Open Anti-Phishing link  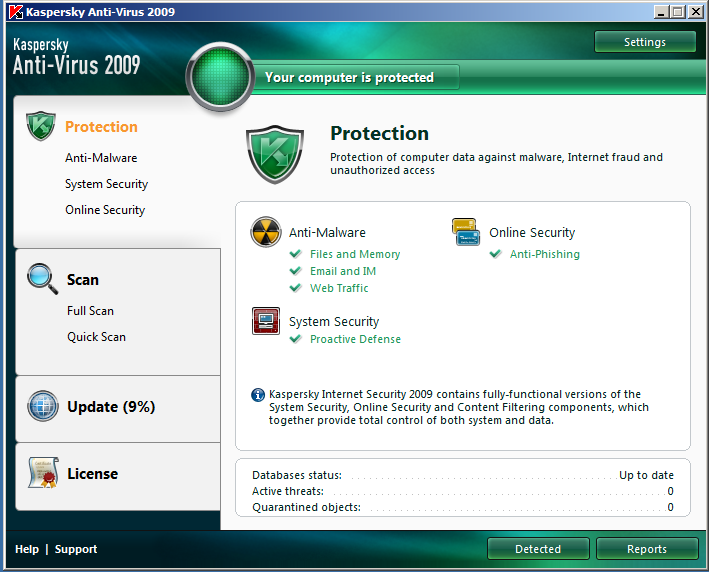pos(545,254)
